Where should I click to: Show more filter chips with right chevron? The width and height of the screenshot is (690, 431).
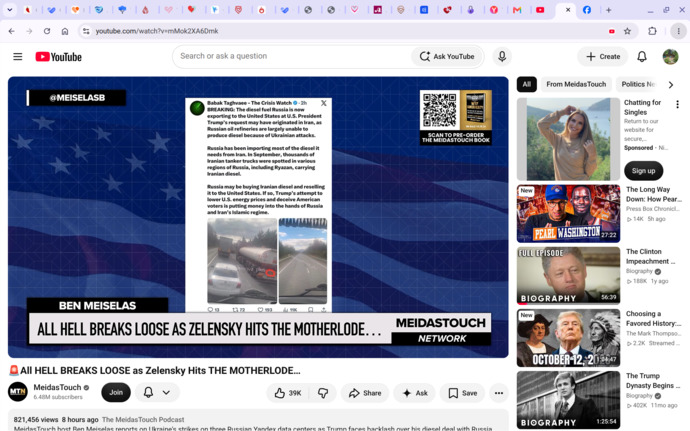pos(671,85)
